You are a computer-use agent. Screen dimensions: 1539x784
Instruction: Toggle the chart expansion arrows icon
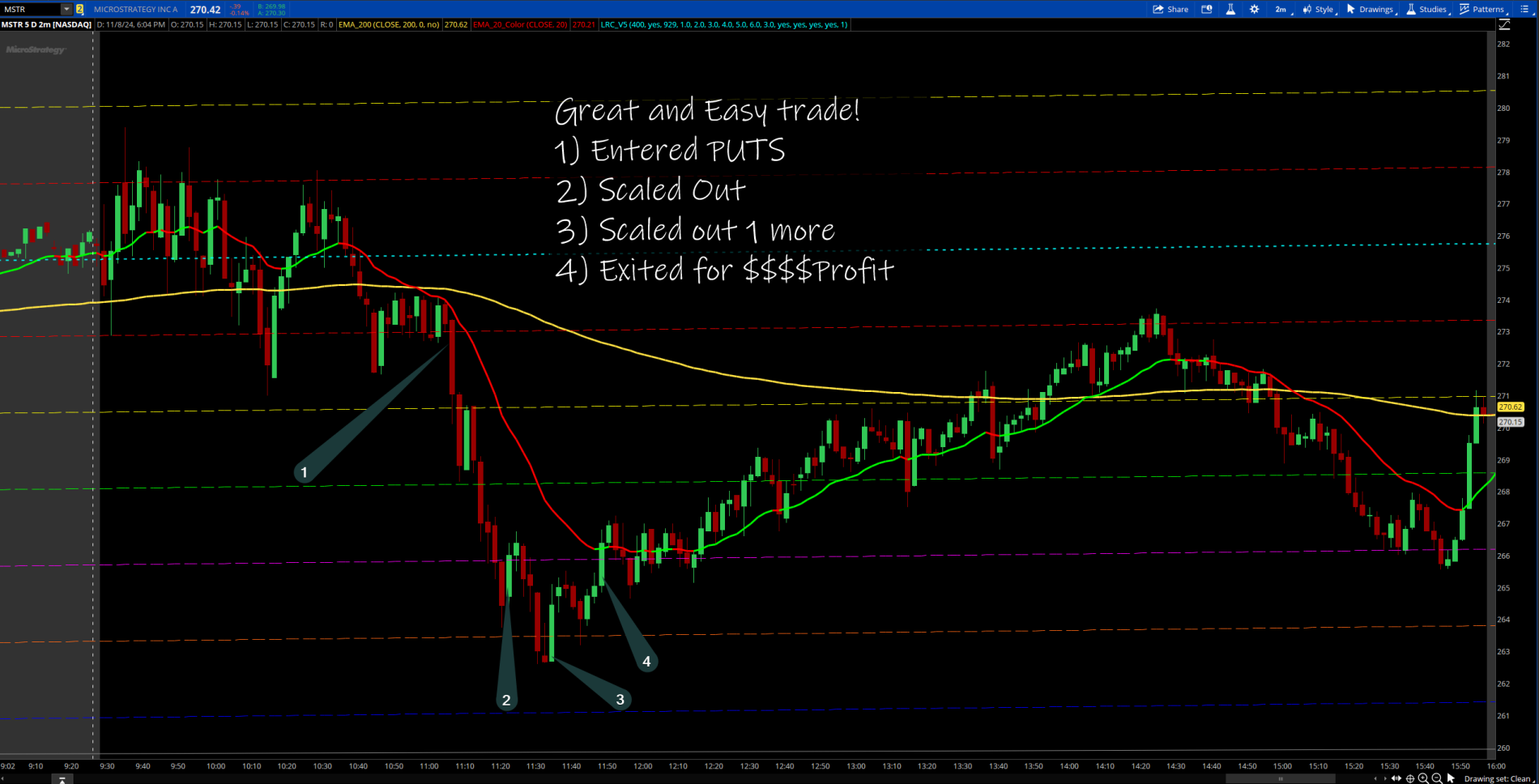point(1396,778)
